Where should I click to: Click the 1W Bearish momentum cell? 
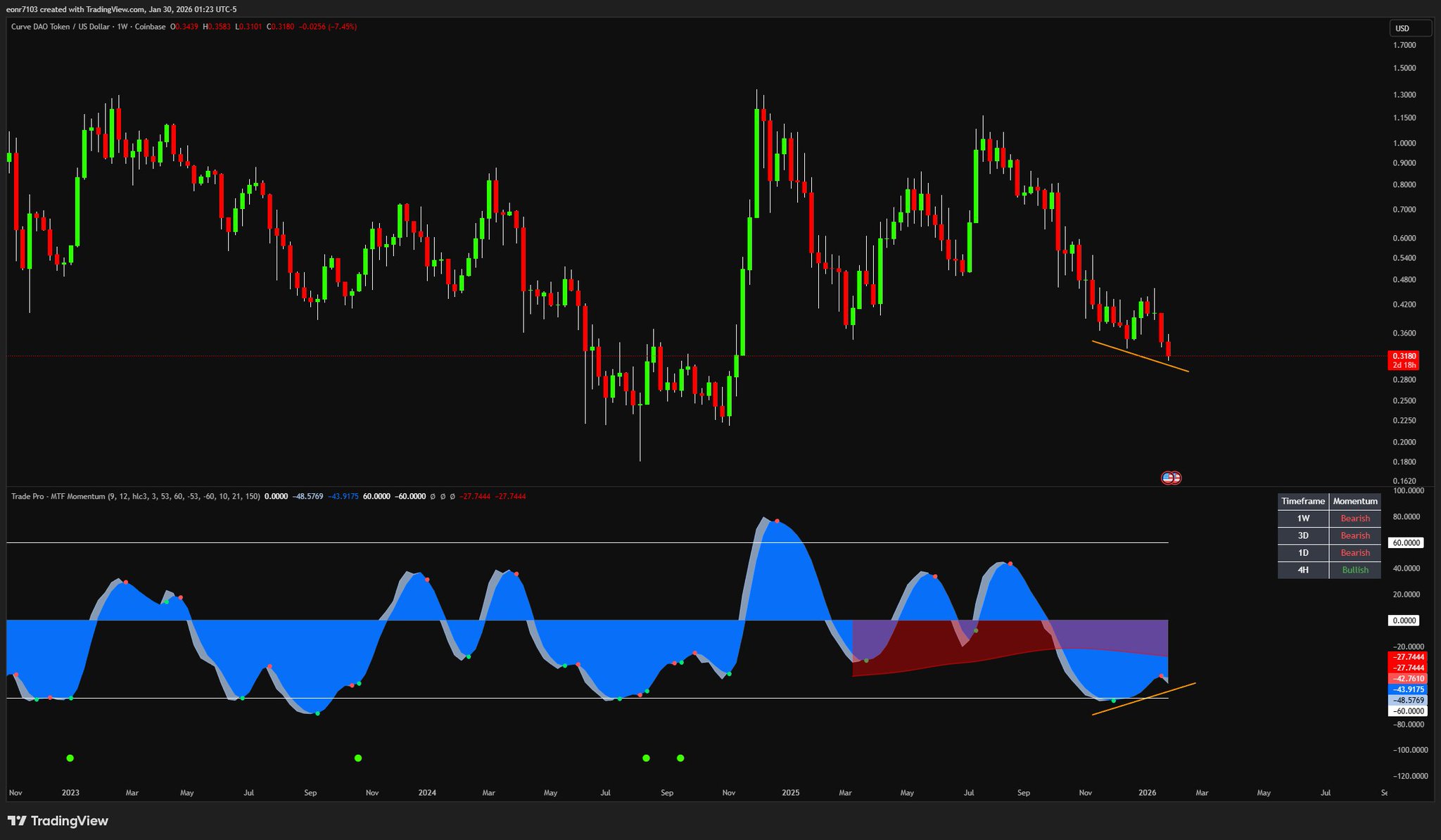point(1354,518)
